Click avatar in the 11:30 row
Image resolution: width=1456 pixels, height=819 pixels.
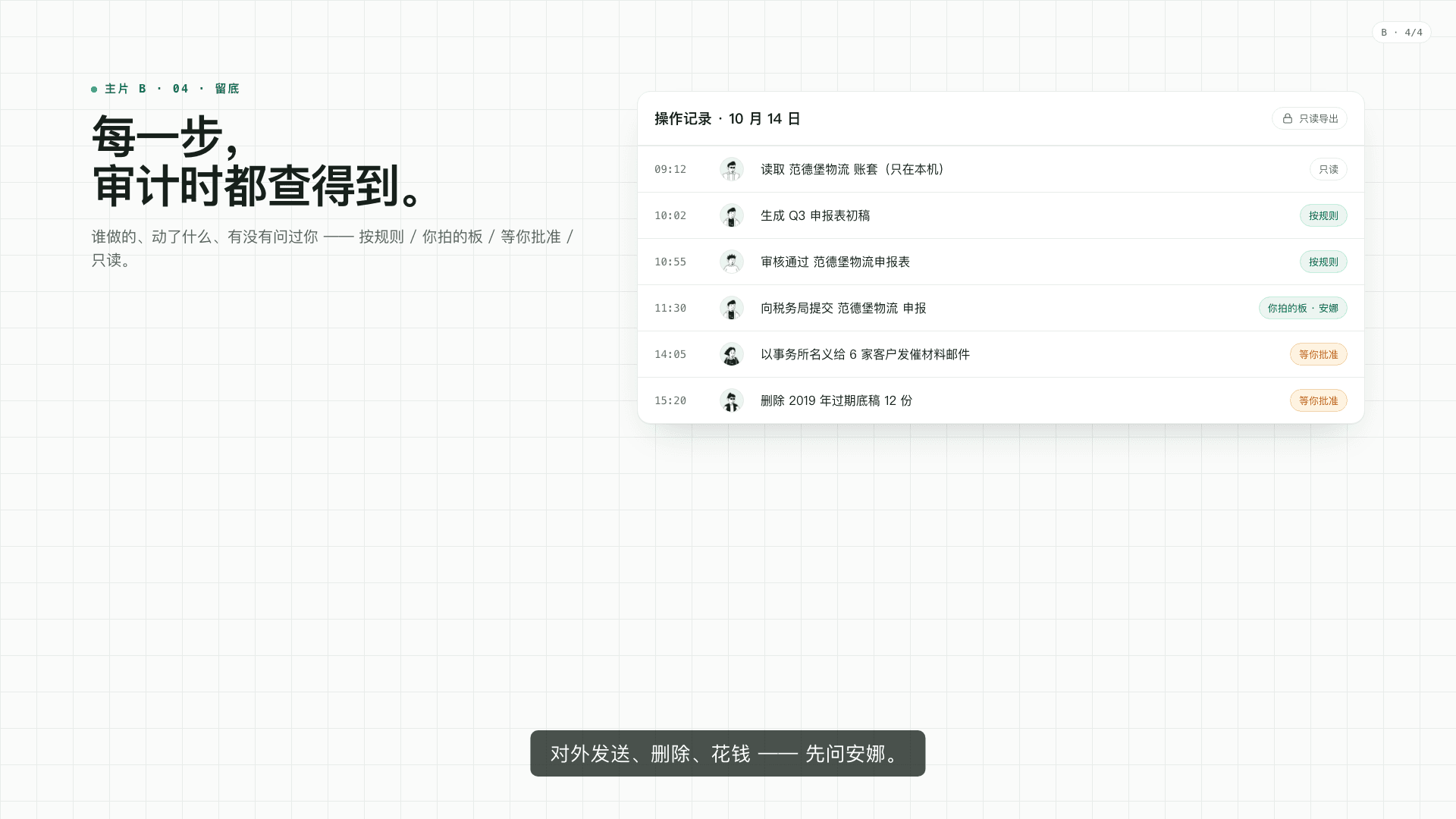[731, 308]
